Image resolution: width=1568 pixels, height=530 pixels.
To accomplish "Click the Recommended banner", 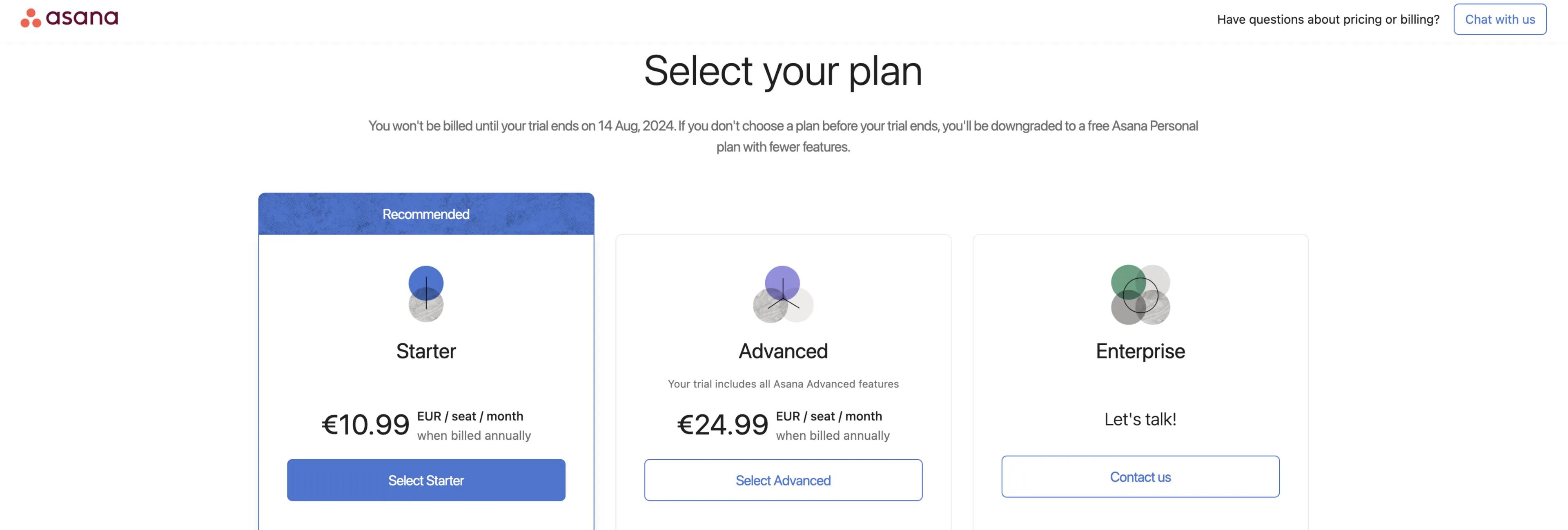I will (426, 214).
